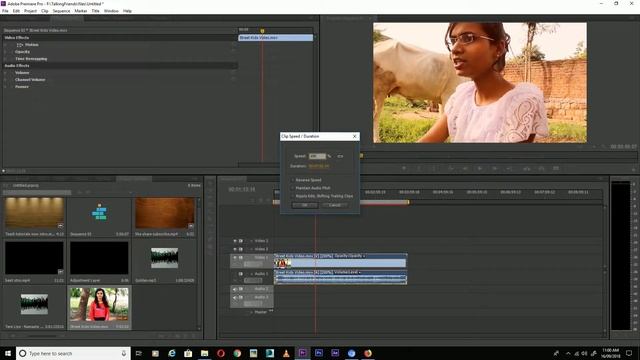Expand the Master audio track
This screenshot has width=640, height=360.
pos(251,312)
